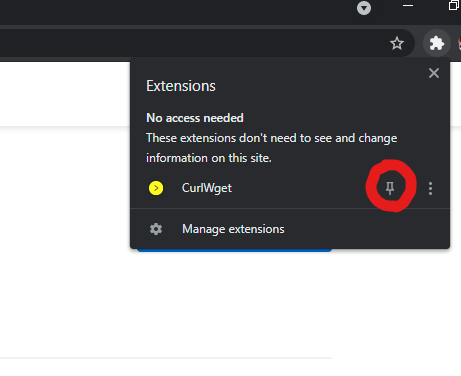The height and width of the screenshot is (376, 461).
Task: Bookmark this page with the star icon
Action: [397, 43]
